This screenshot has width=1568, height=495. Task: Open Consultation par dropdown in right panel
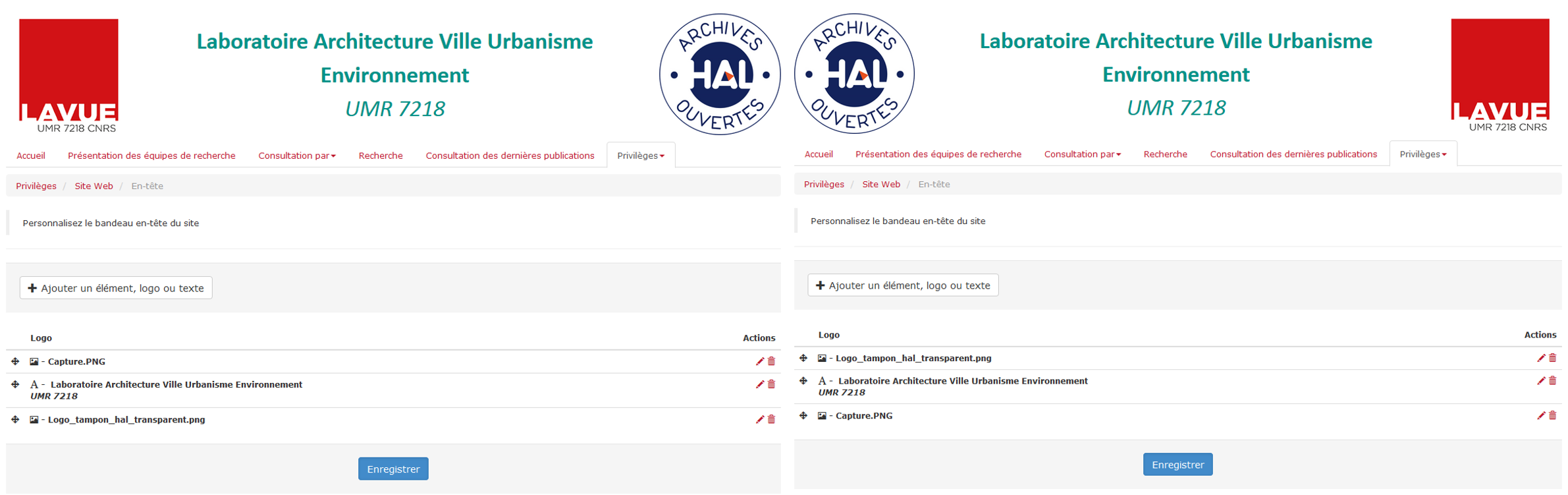(x=1083, y=154)
